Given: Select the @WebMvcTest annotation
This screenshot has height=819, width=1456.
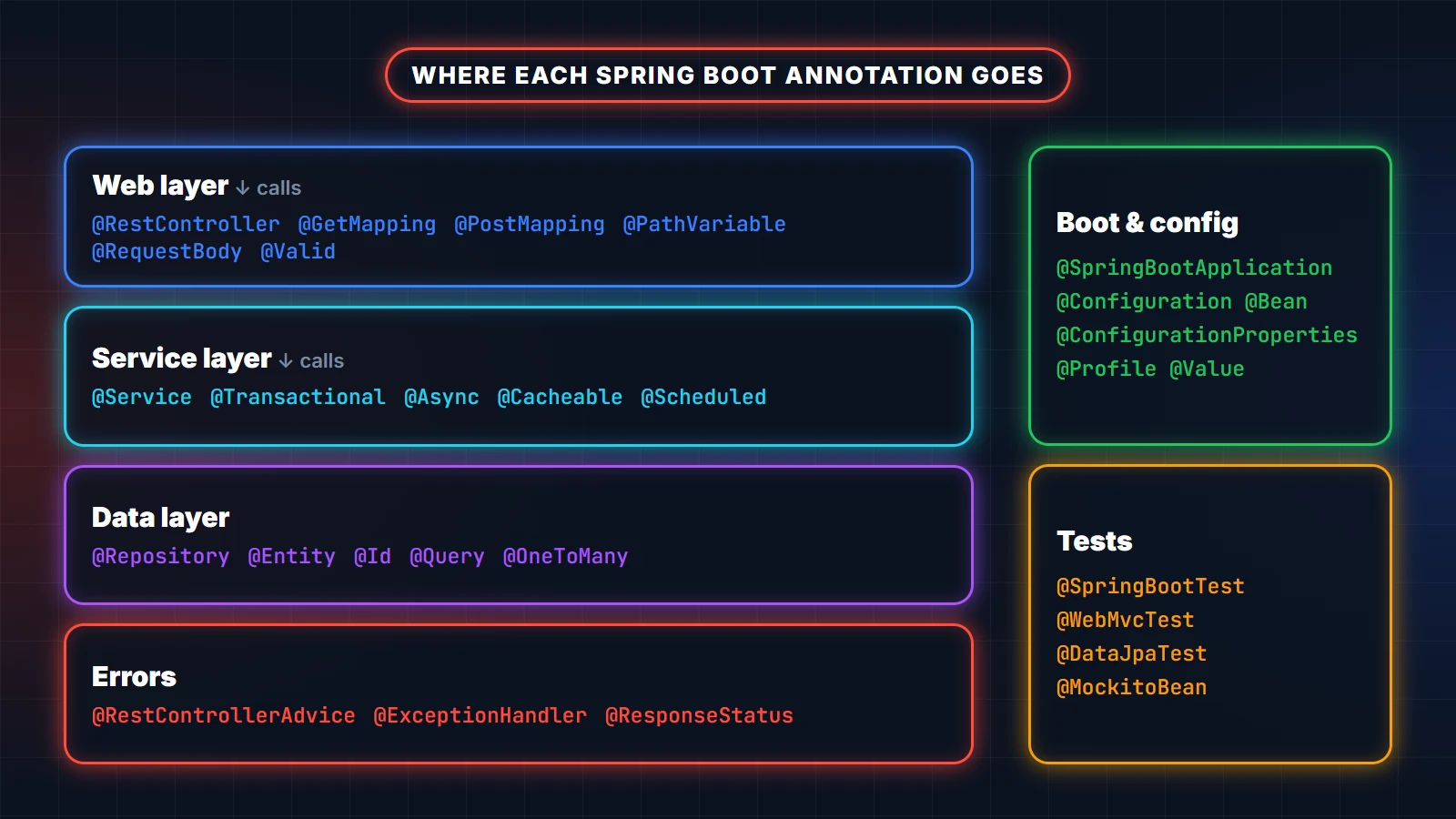Looking at the screenshot, I should [x=1125, y=620].
